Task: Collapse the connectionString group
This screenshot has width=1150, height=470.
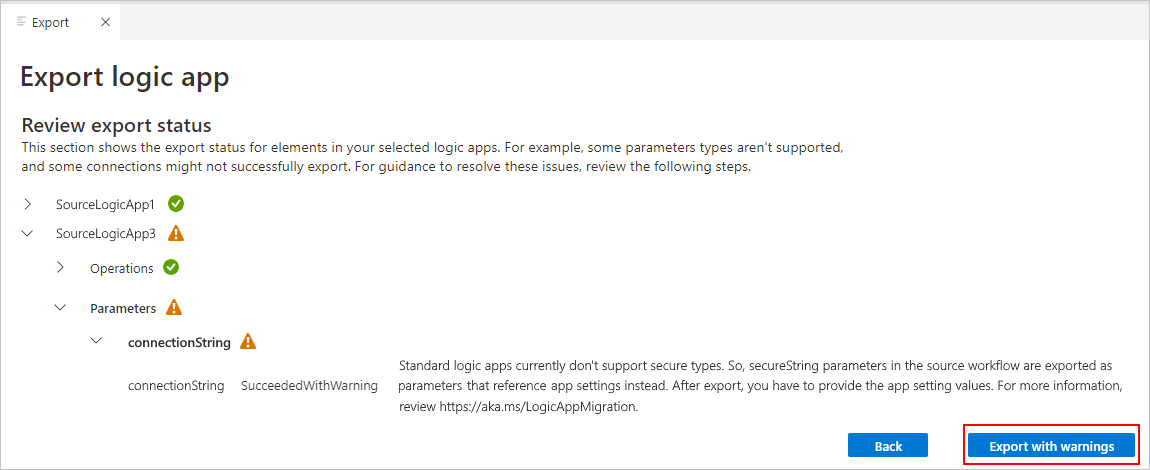Action: (x=95, y=342)
